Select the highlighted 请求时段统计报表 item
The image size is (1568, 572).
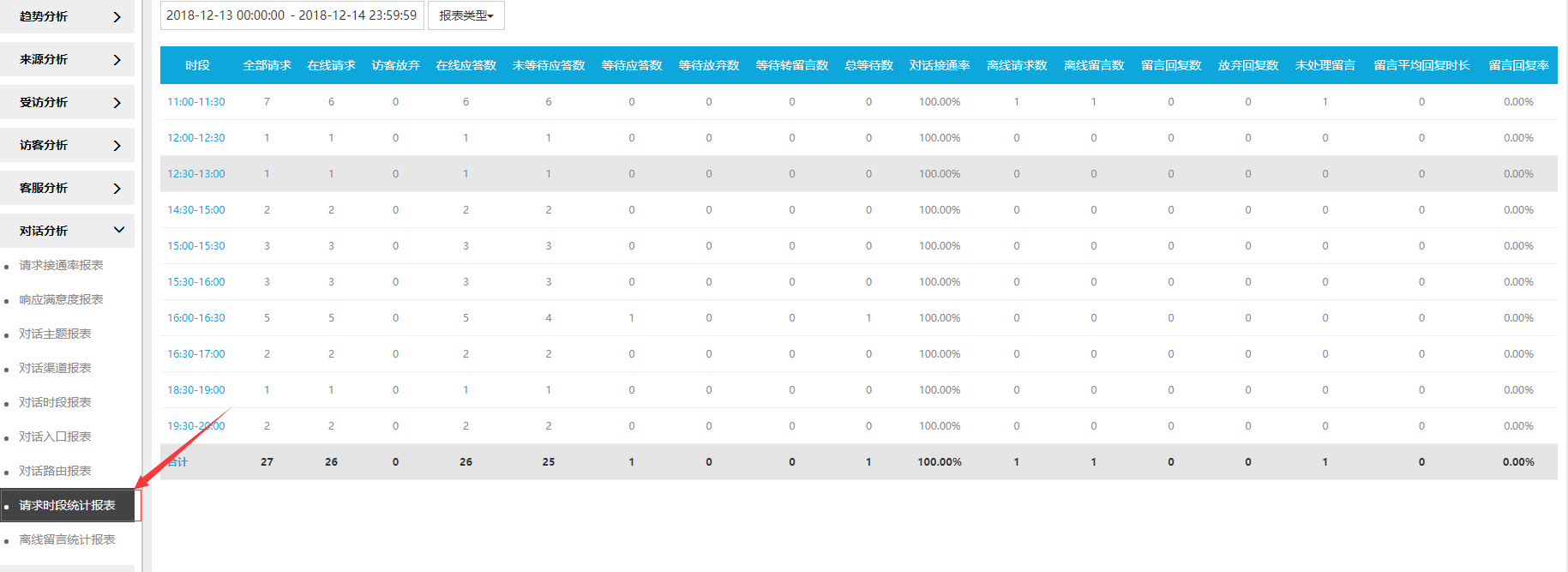coord(67,505)
